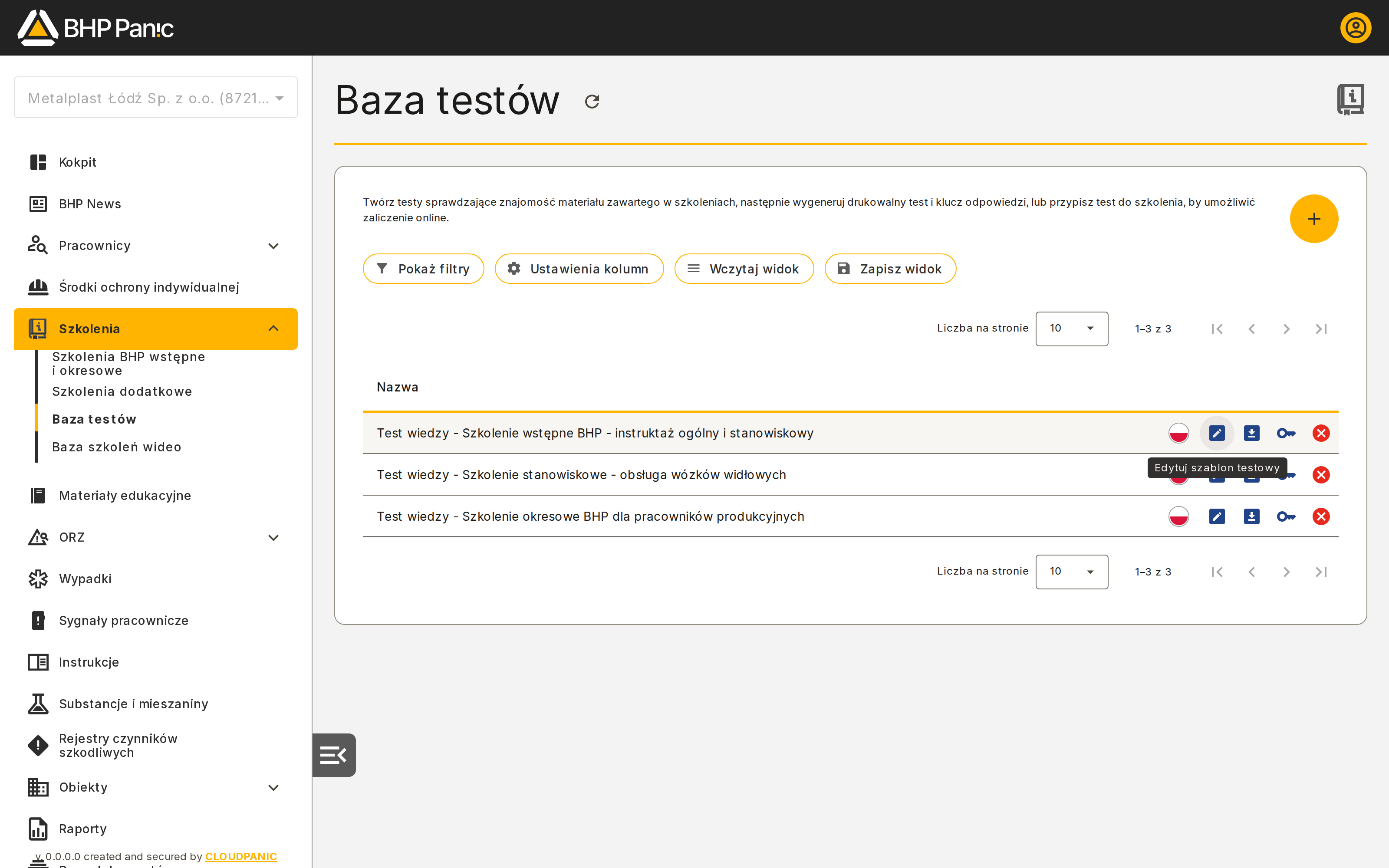Open answer key for okresowe BHP test
1389x868 pixels.
click(x=1286, y=516)
